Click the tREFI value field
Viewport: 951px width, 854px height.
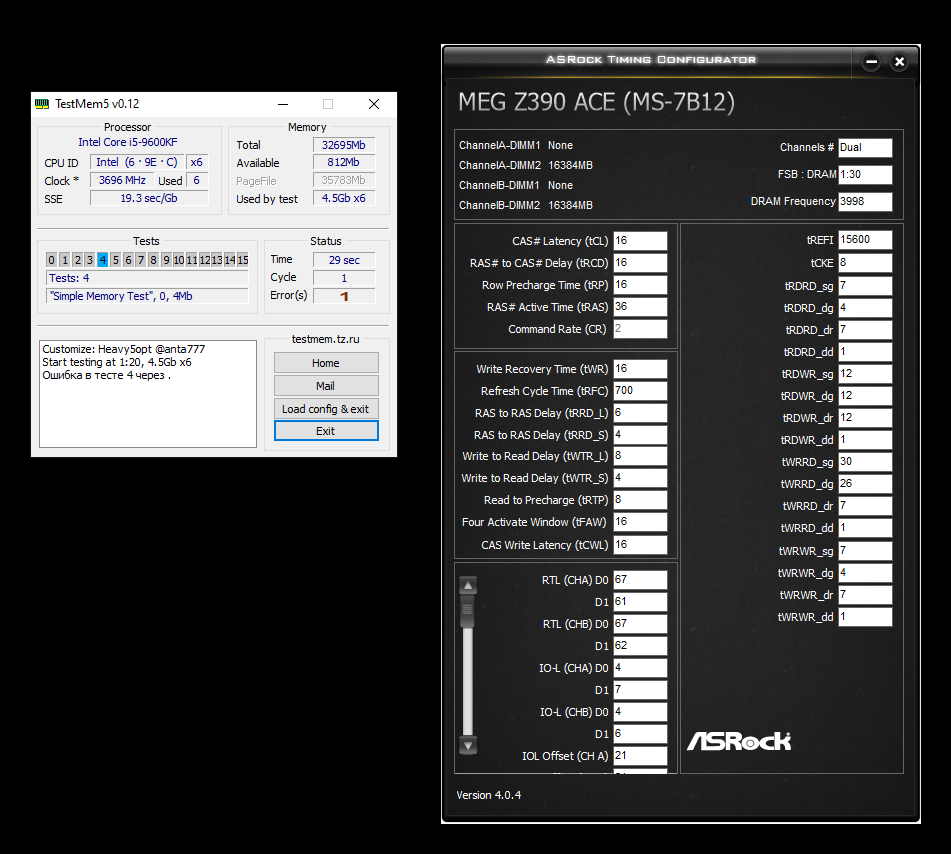click(x=865, y=240)
